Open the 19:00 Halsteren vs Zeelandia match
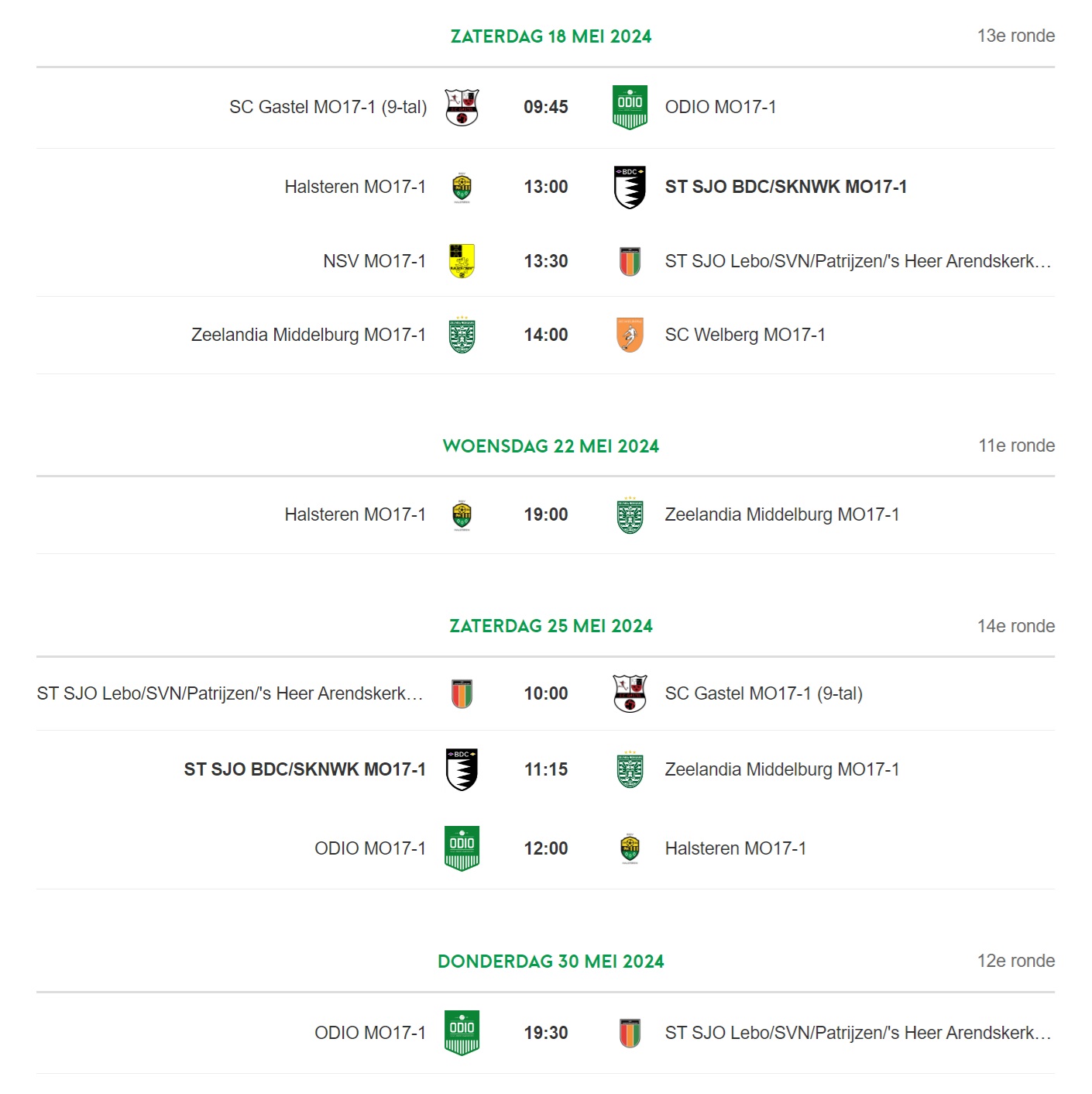 tap(545, 514)
